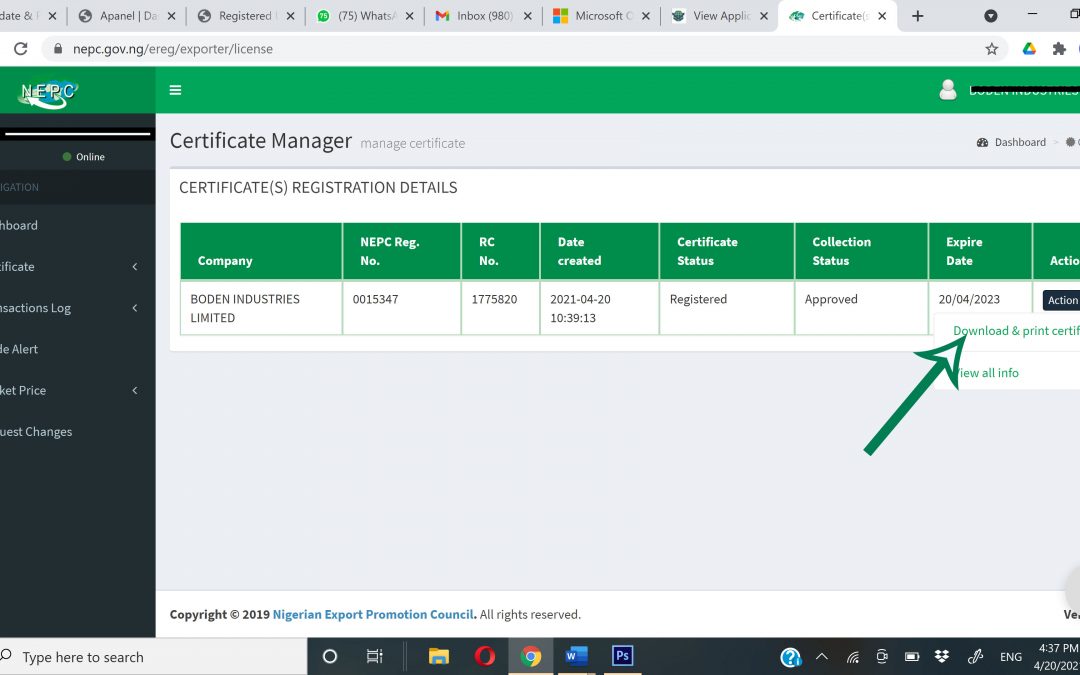
Task: Minimize the Chrome browser window
Action: tap(1032, 14)
